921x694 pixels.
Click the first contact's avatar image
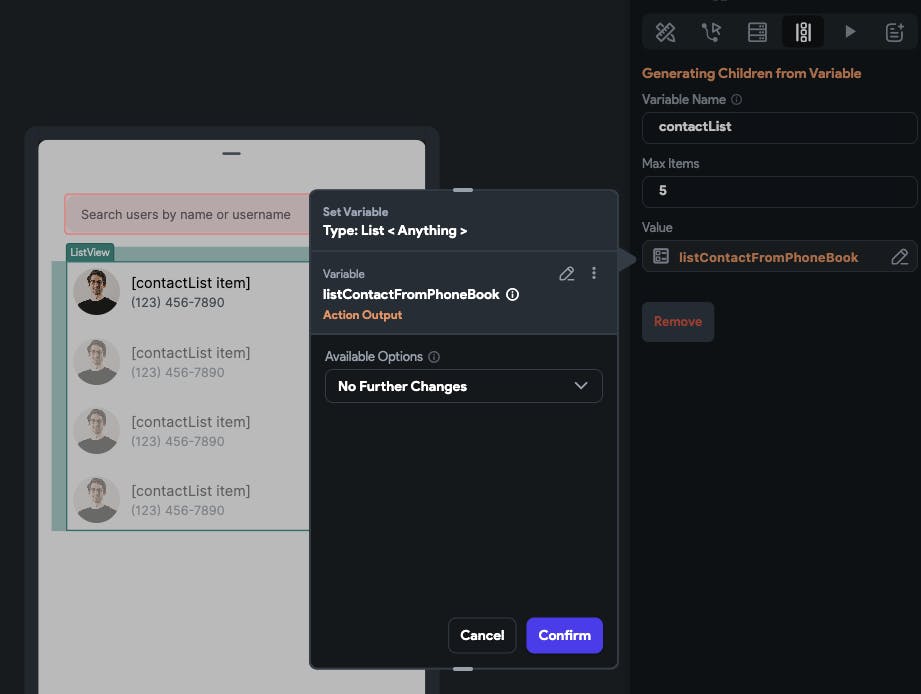click(96, 292)
